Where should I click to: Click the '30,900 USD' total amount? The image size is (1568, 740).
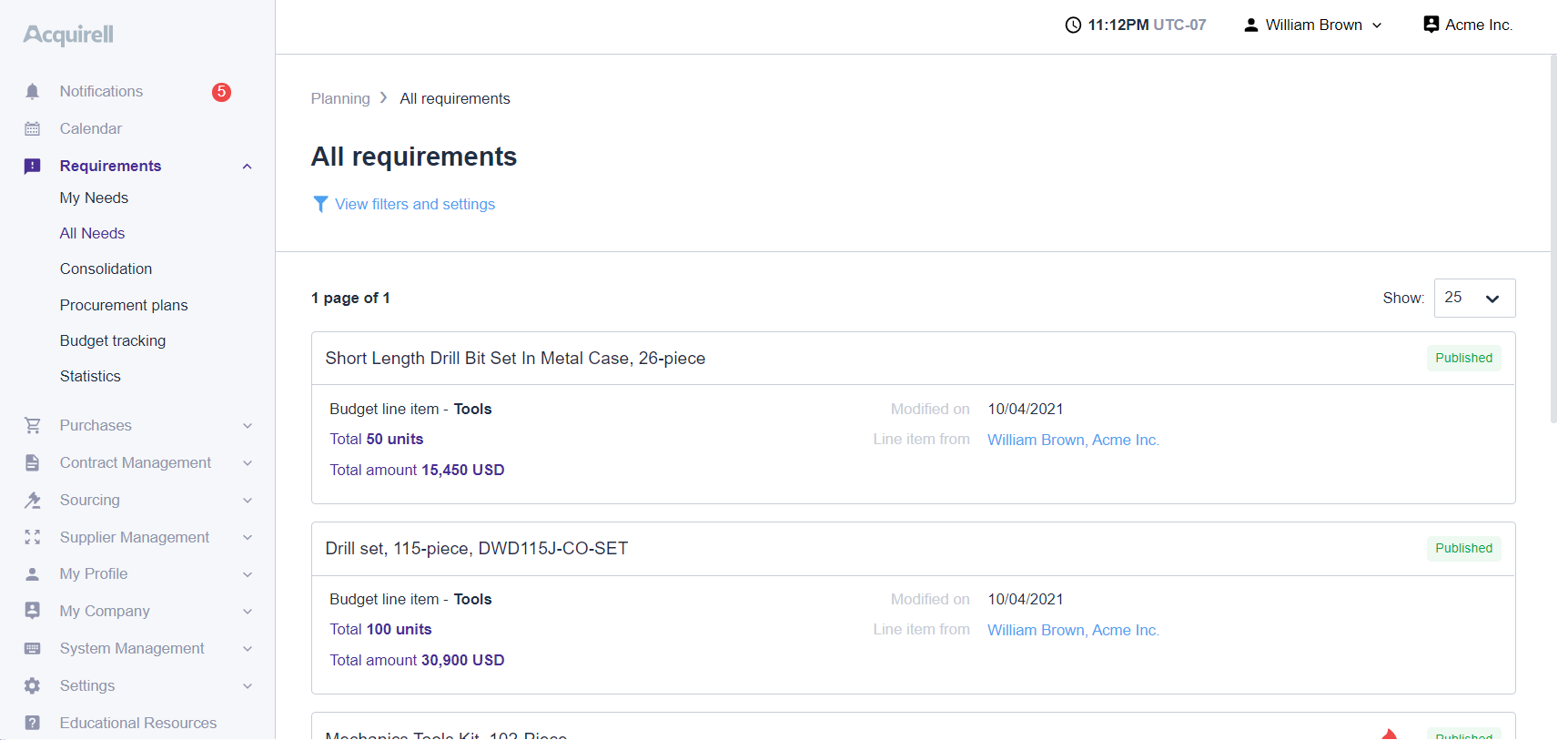[x=462, y=660]
